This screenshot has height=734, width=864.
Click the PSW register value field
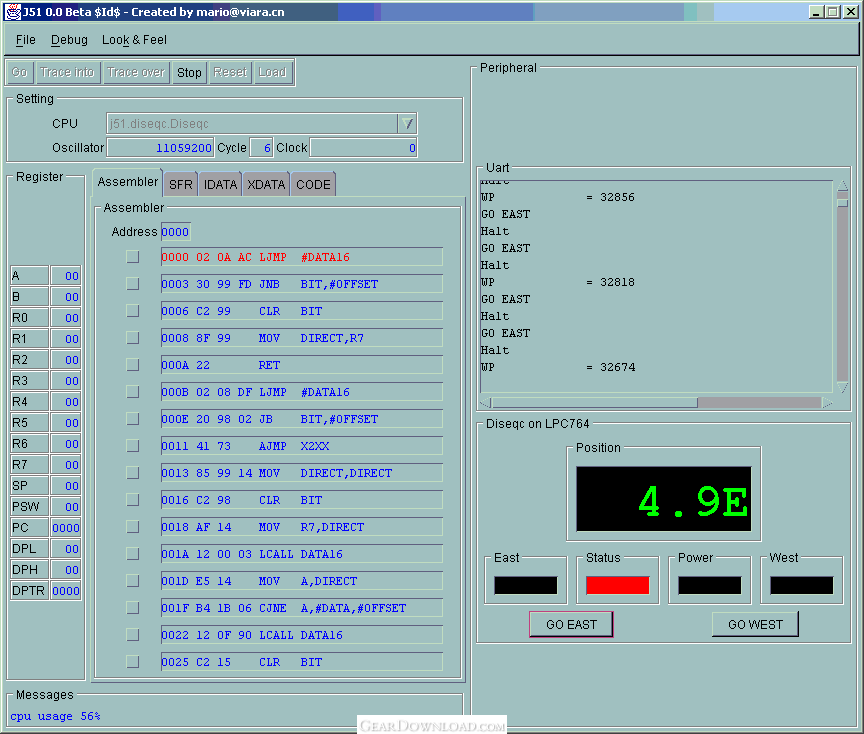[66, 506]
